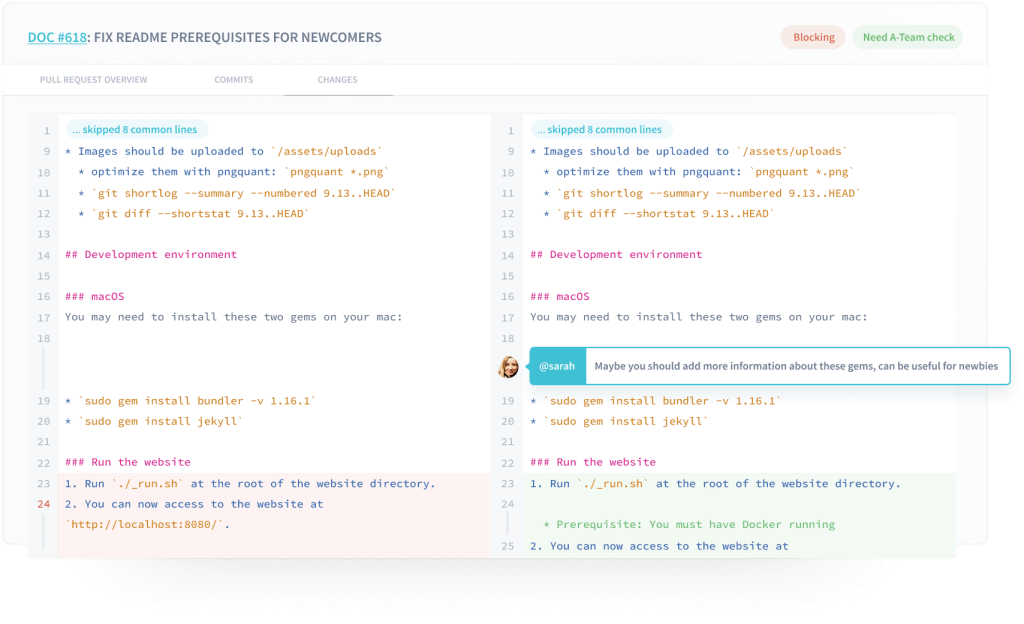Click the Blocking status label
1024x624 pixels.
812,37
